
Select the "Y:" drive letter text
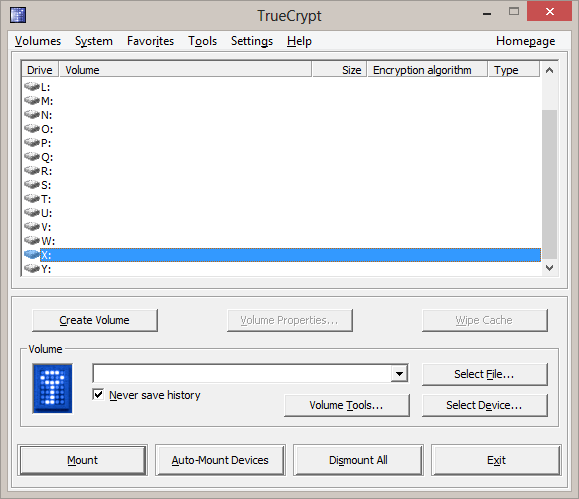pos(46,269)
